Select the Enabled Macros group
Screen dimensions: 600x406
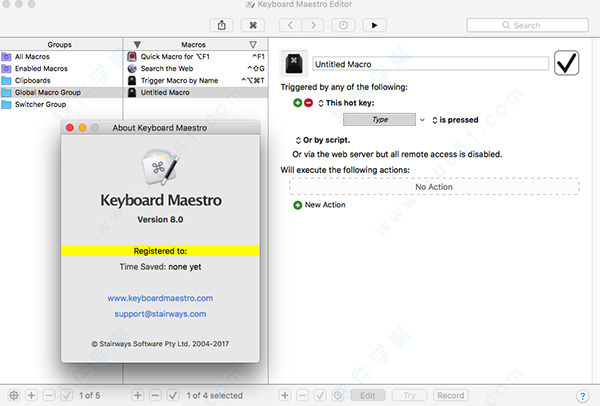[61, 68]
